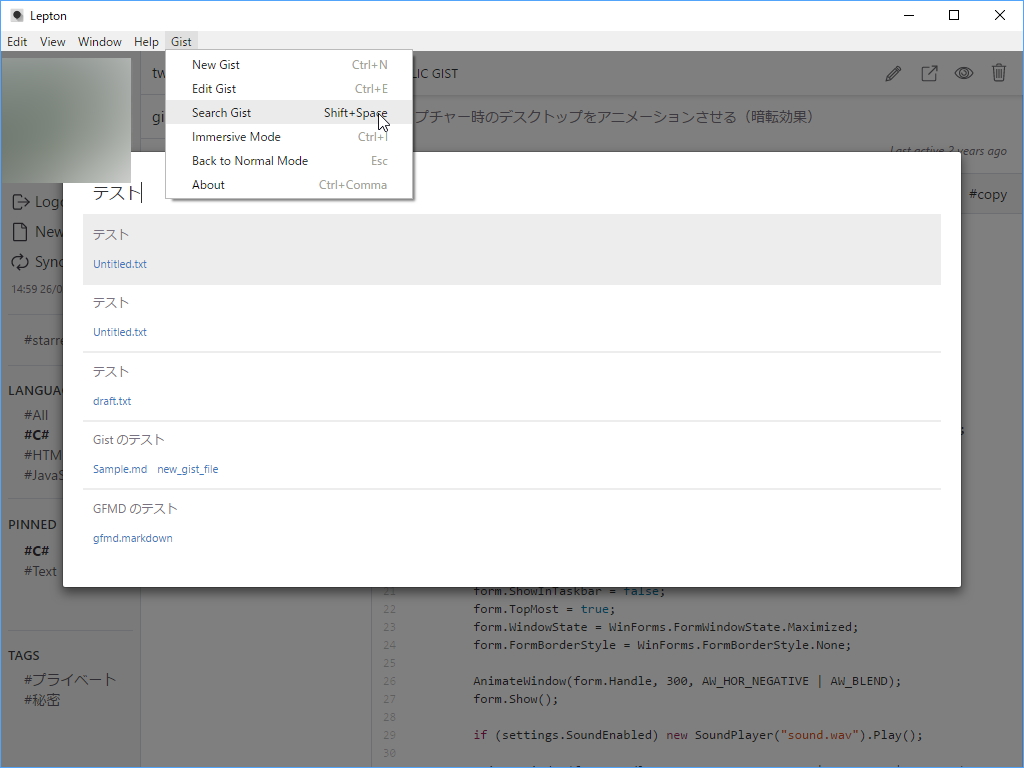Click the blurred user avatar thumbnail
Viewport: 1024px width, 768px height.
[66, 120]
